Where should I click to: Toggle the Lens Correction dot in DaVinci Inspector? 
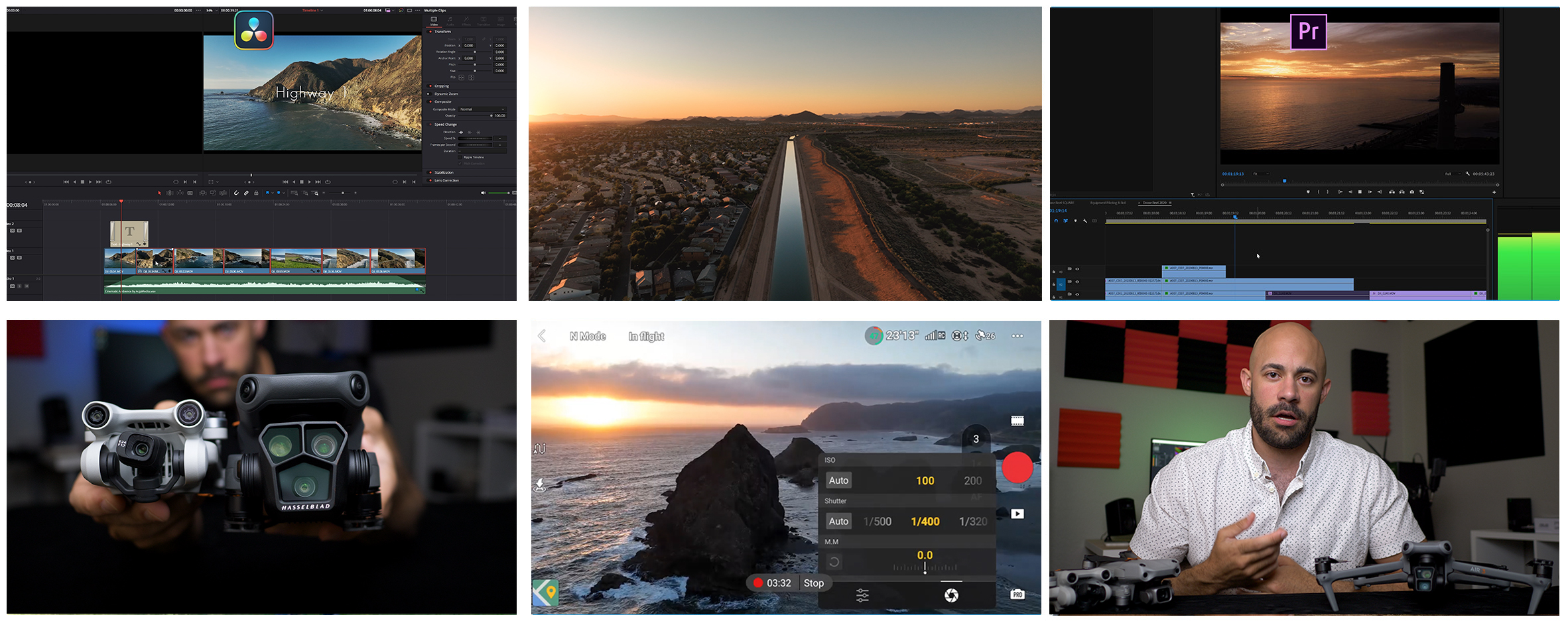429,180
